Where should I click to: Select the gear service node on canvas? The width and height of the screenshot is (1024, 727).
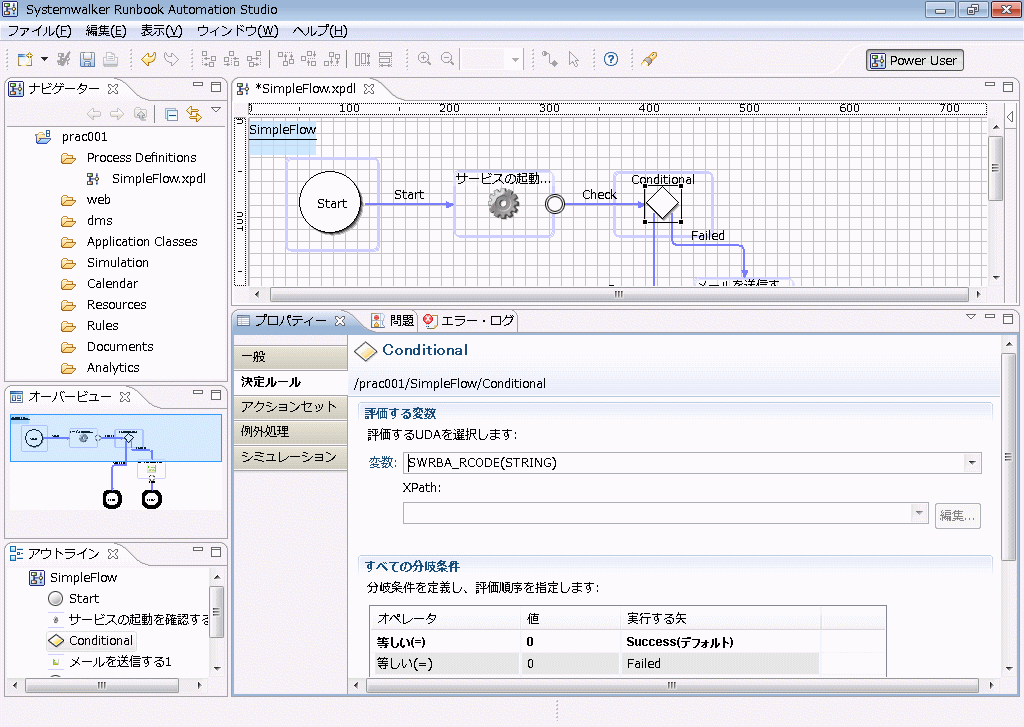click(504, 204)
